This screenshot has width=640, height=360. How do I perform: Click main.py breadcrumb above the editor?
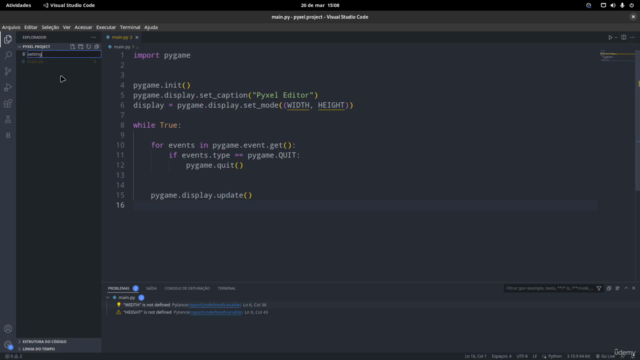122,47
